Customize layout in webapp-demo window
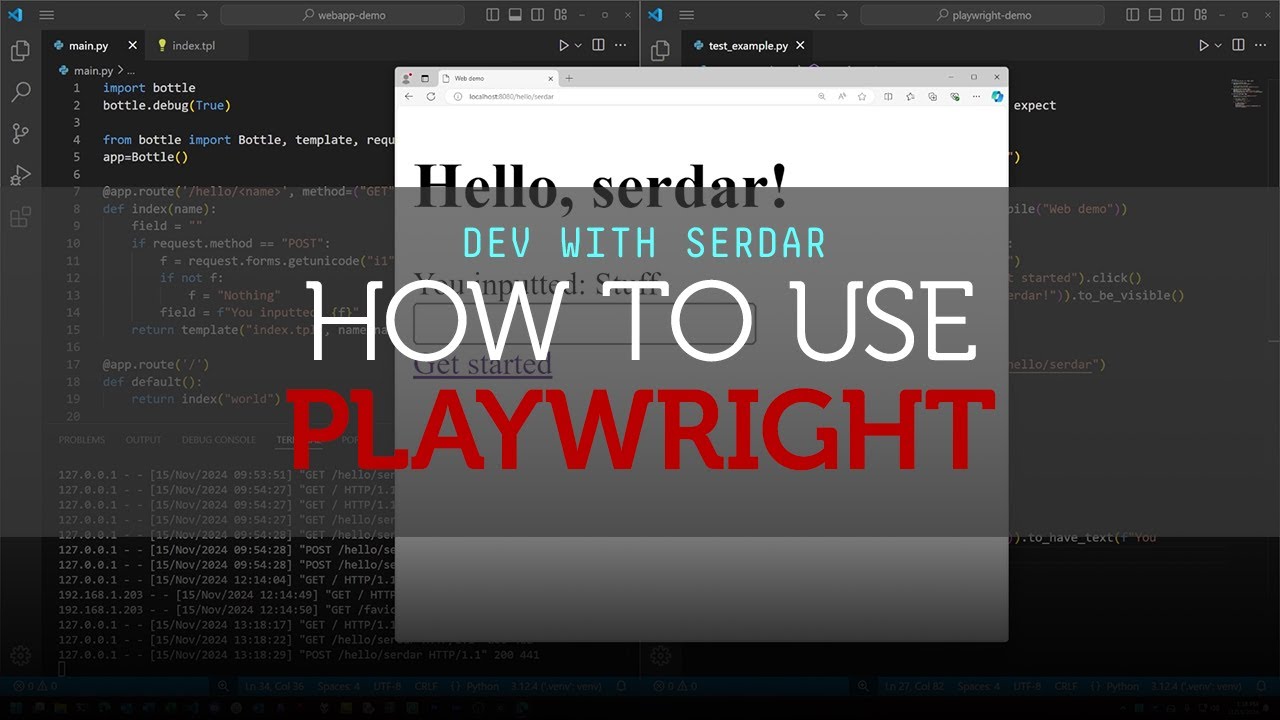 pyautogui.click(x=561, y=15)
